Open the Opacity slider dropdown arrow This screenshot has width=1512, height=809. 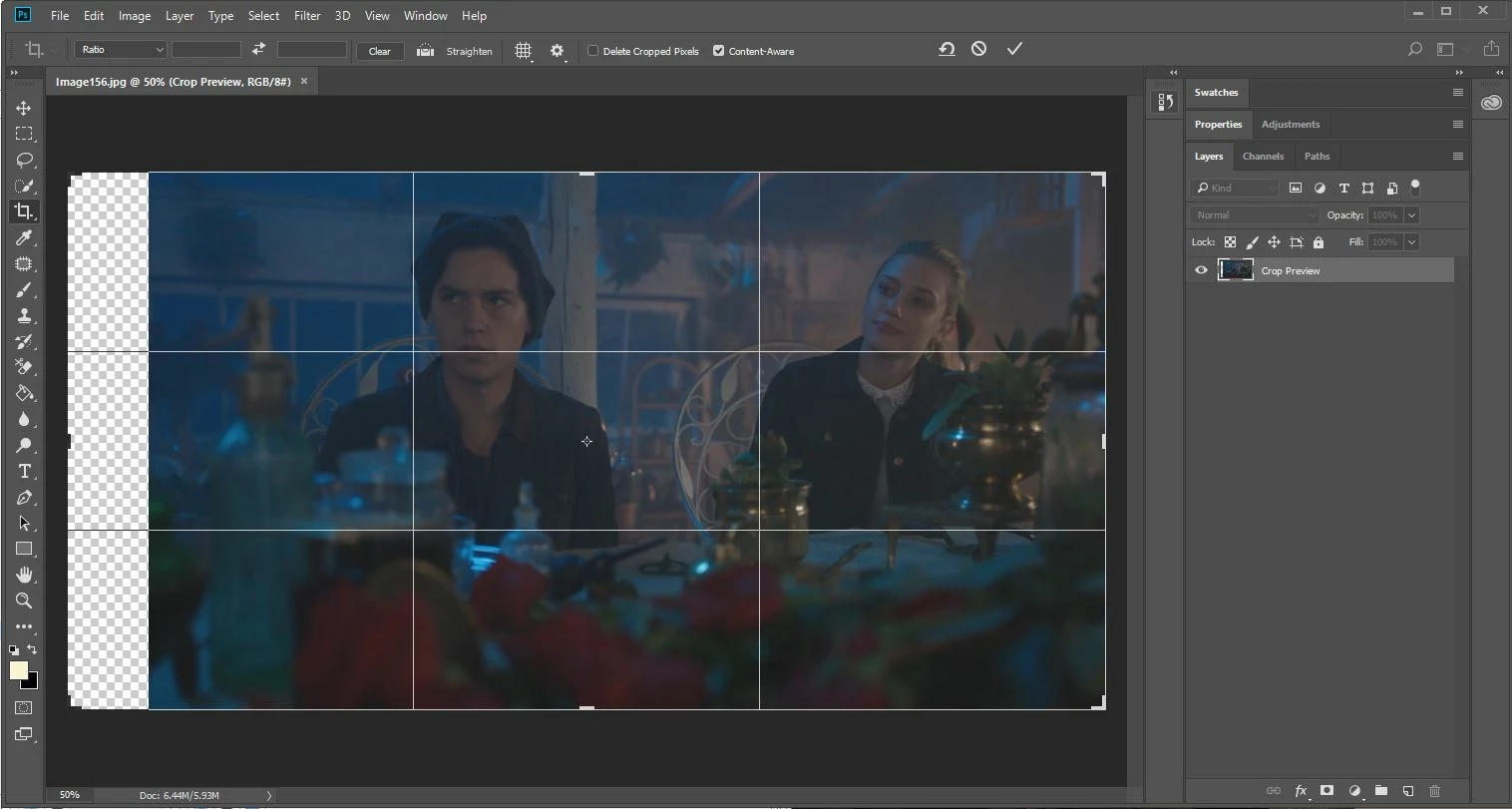(1412, 215)
